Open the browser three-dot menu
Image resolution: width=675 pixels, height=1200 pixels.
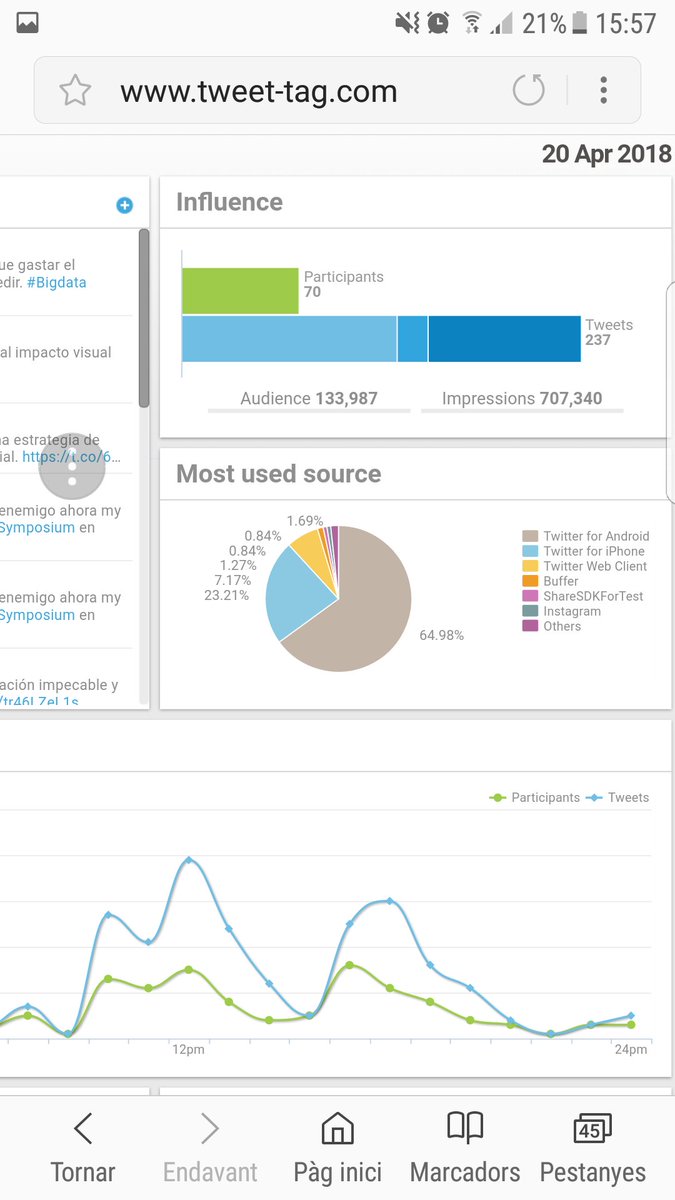click(x=604, y=91)
